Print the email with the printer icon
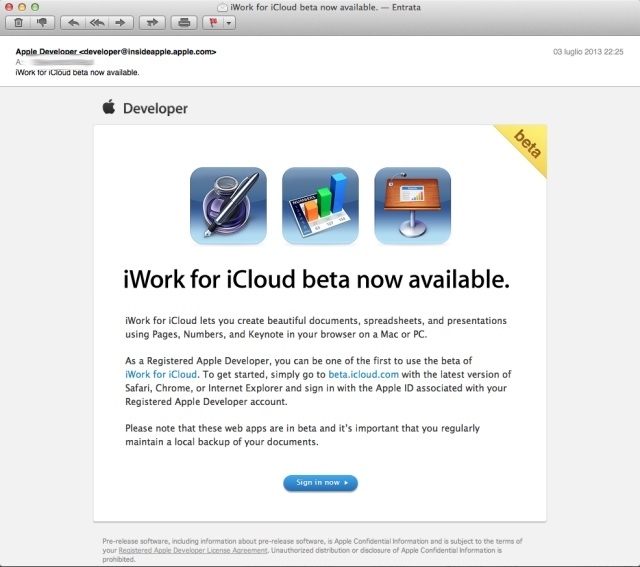The height and width of the screenshot is (567, 640). 184,22
